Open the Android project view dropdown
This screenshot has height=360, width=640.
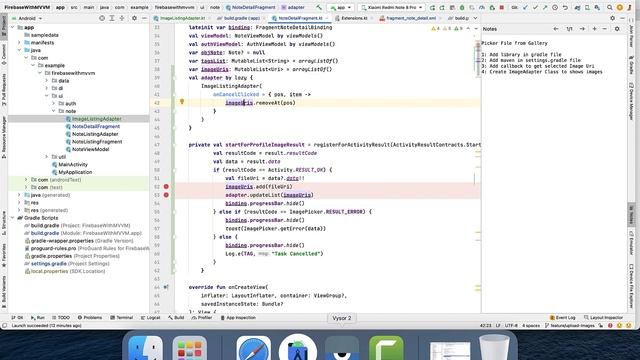27,18
